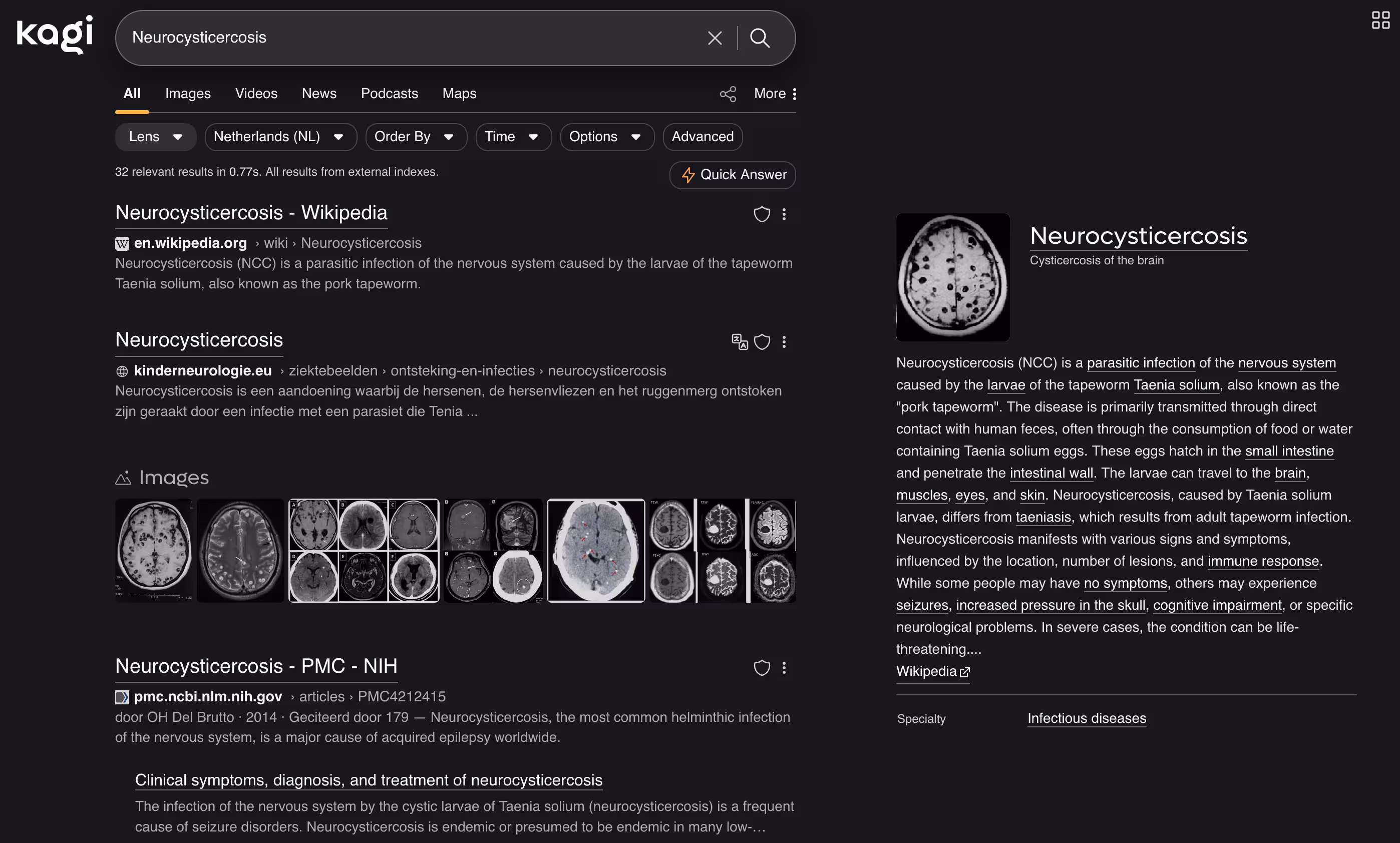
Task: Open the Netherlands (NL) region dropdown
Action: click(281, 137)
